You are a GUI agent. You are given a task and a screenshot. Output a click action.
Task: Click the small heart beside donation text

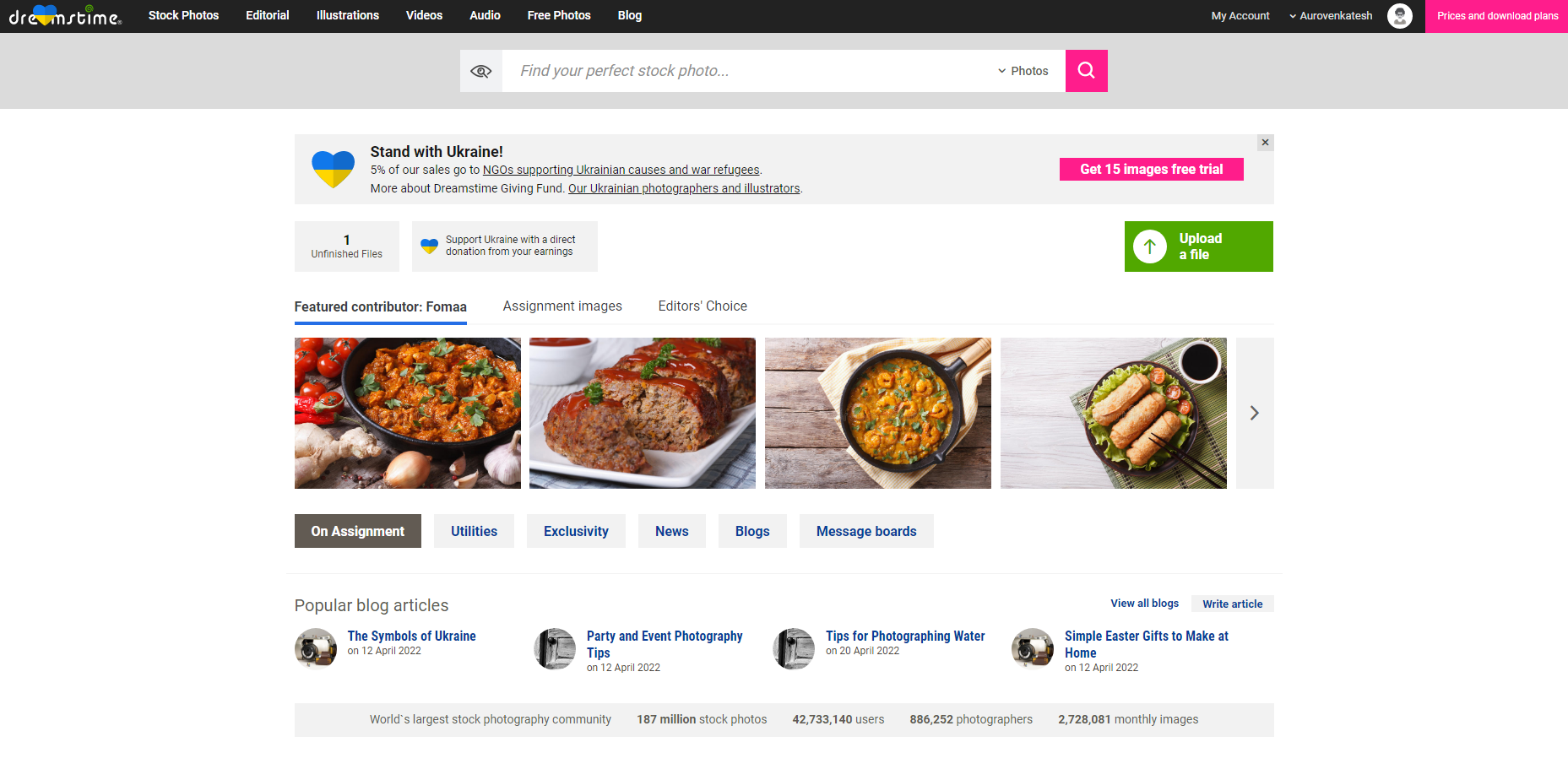(x=429, y=246)
